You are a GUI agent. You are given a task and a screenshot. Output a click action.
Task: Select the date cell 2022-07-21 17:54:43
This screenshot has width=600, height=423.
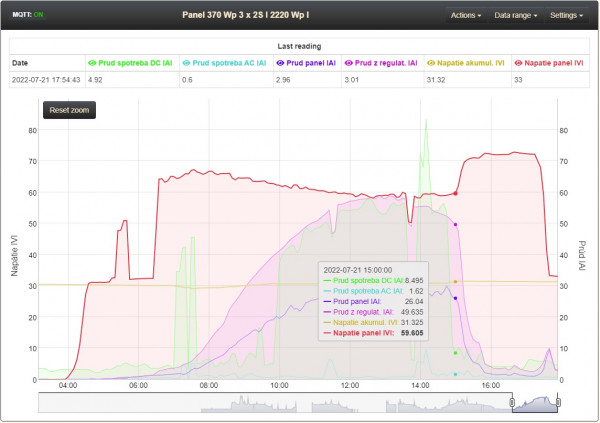pyautogui.click(x=46, y=80)
